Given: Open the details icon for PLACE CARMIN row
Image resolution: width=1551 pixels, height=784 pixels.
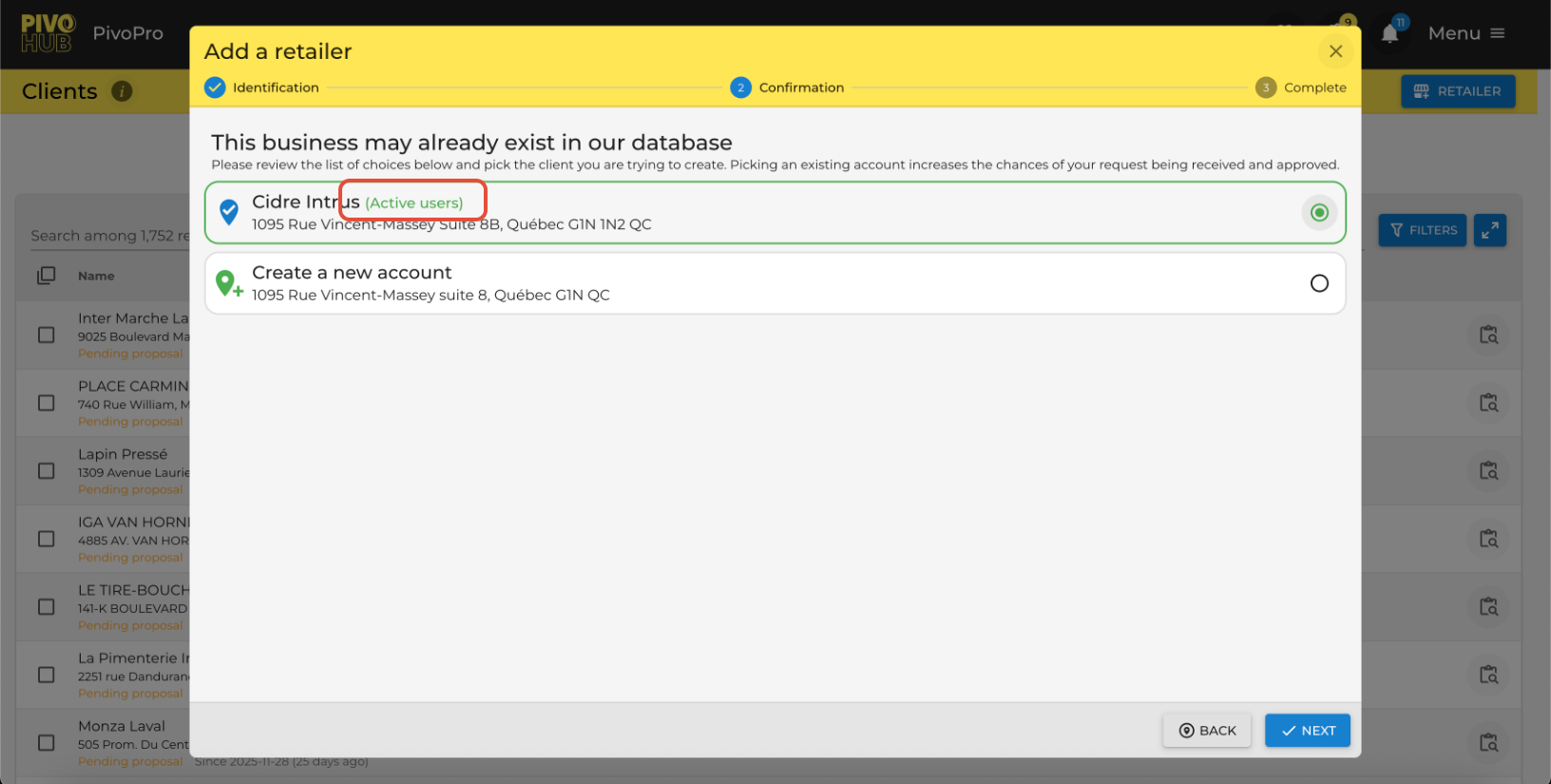Looking at the screenshot, I should (1488, 403).
